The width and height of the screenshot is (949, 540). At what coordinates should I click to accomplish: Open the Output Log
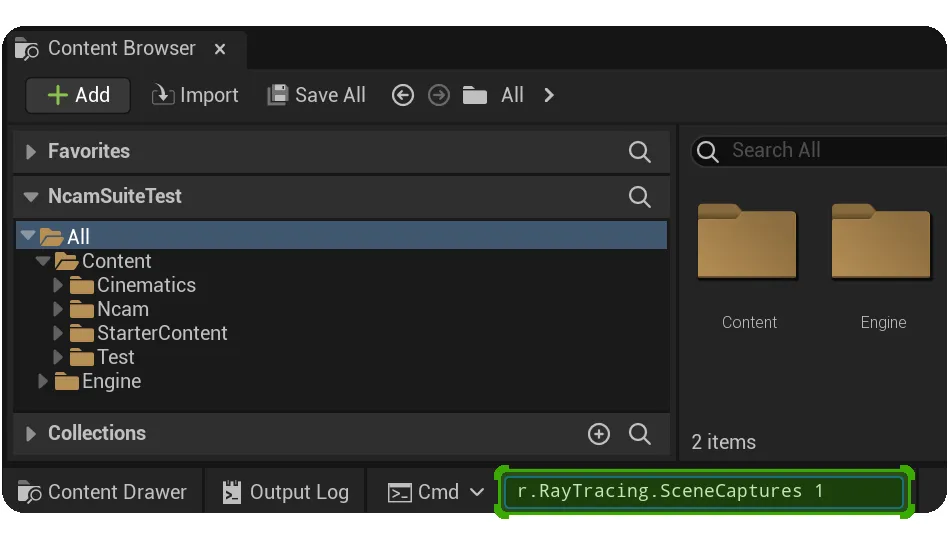tap(285, 492)
